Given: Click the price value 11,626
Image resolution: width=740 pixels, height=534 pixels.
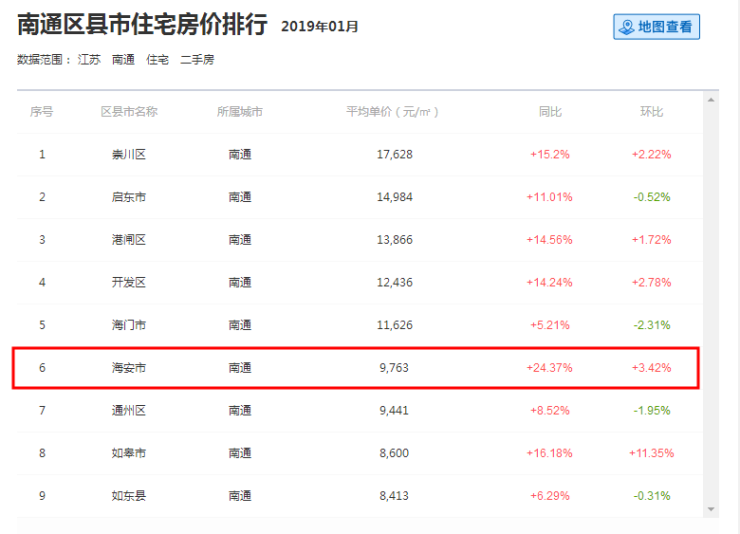Looking at the screenshot, I should click(x=395, y=325).
